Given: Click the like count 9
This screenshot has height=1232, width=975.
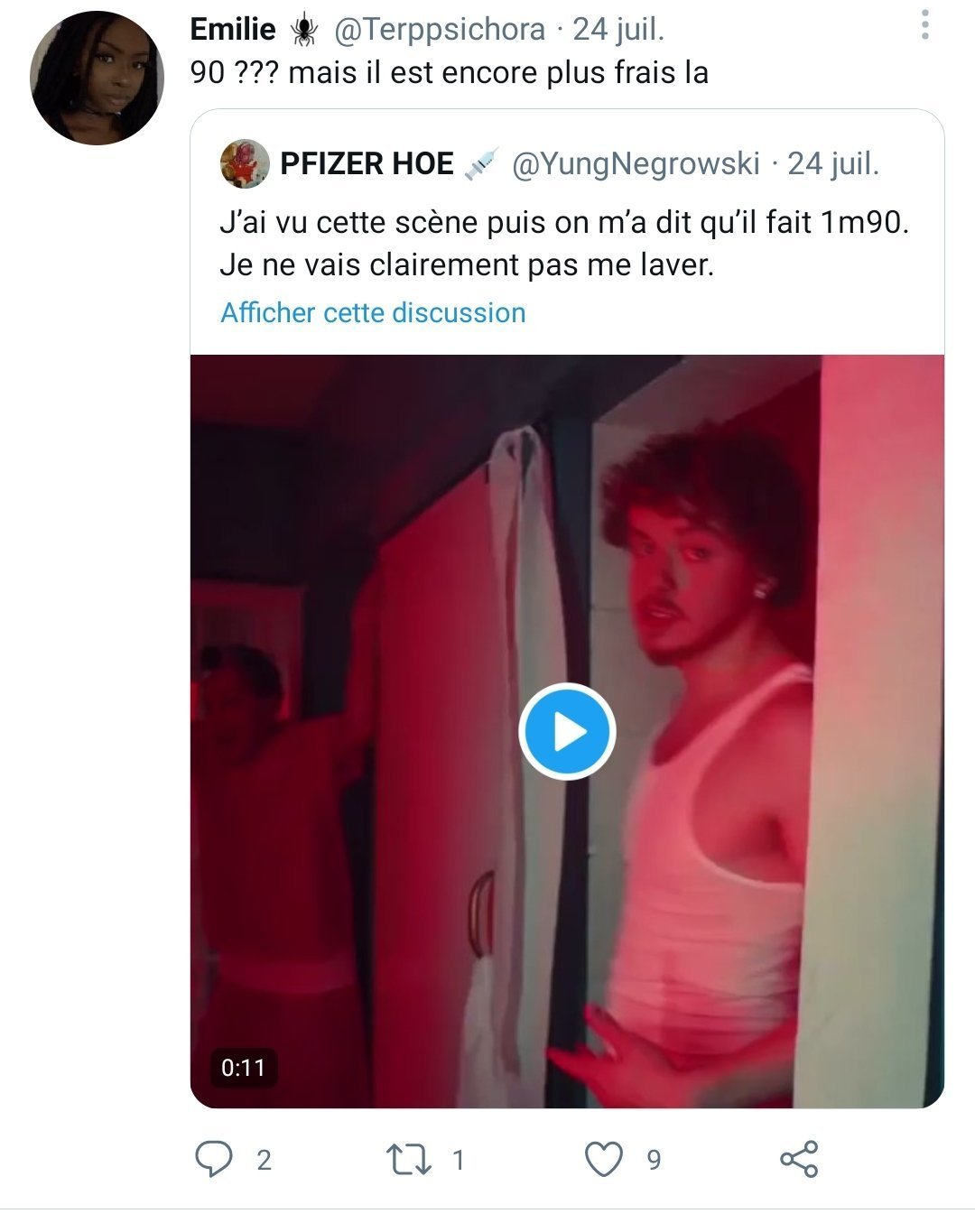Looking at the screenshot, I should pyautogui.click(x=655, y=1160).
